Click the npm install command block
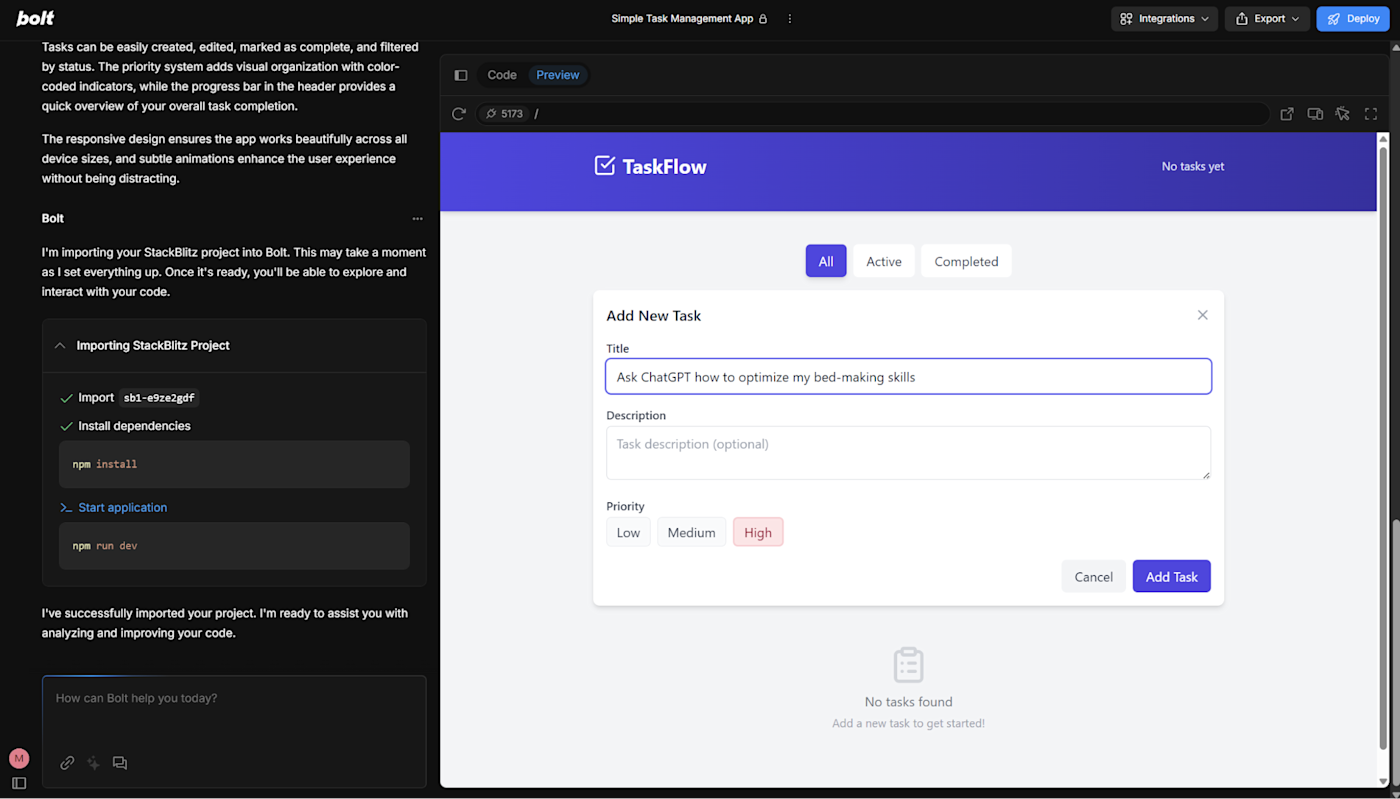 coord(234,464)
